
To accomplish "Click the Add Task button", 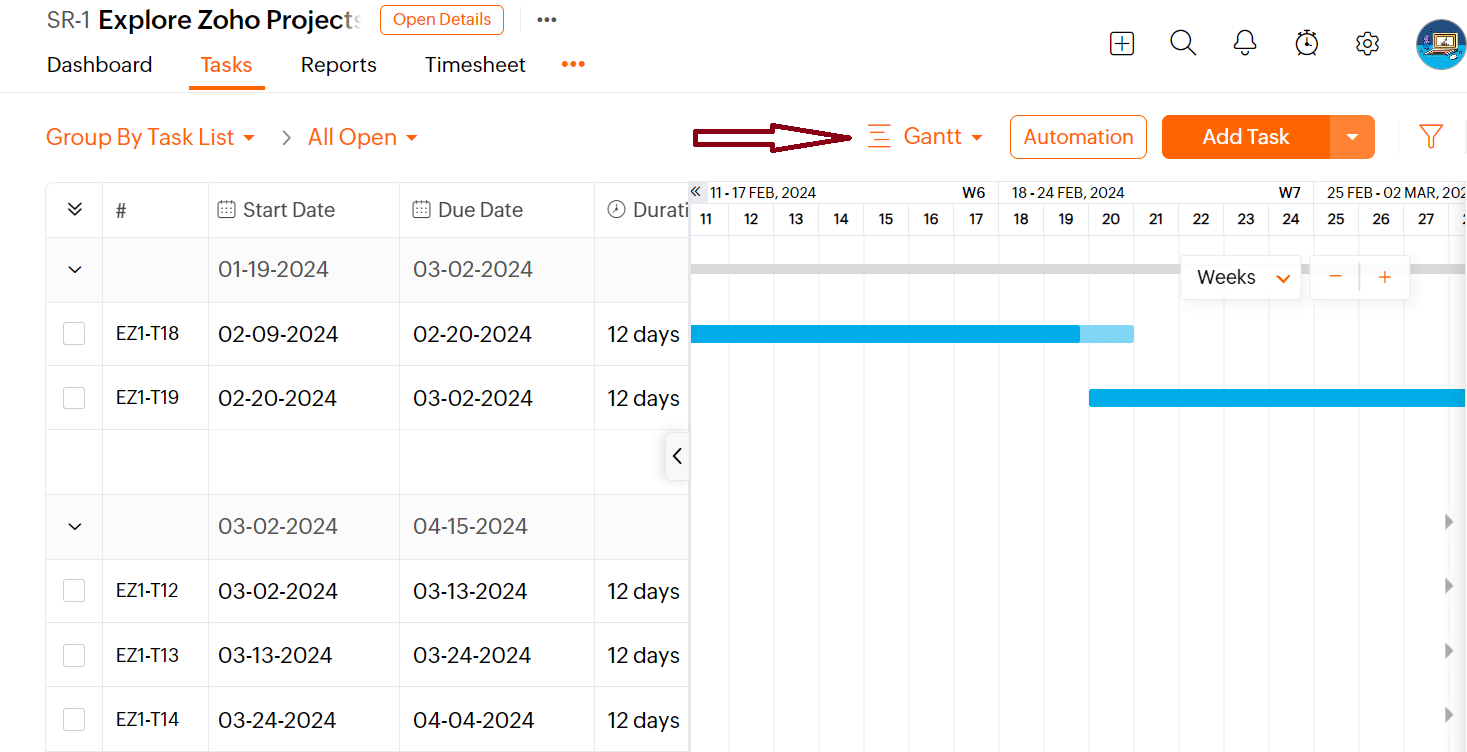I will point(1246,137).
